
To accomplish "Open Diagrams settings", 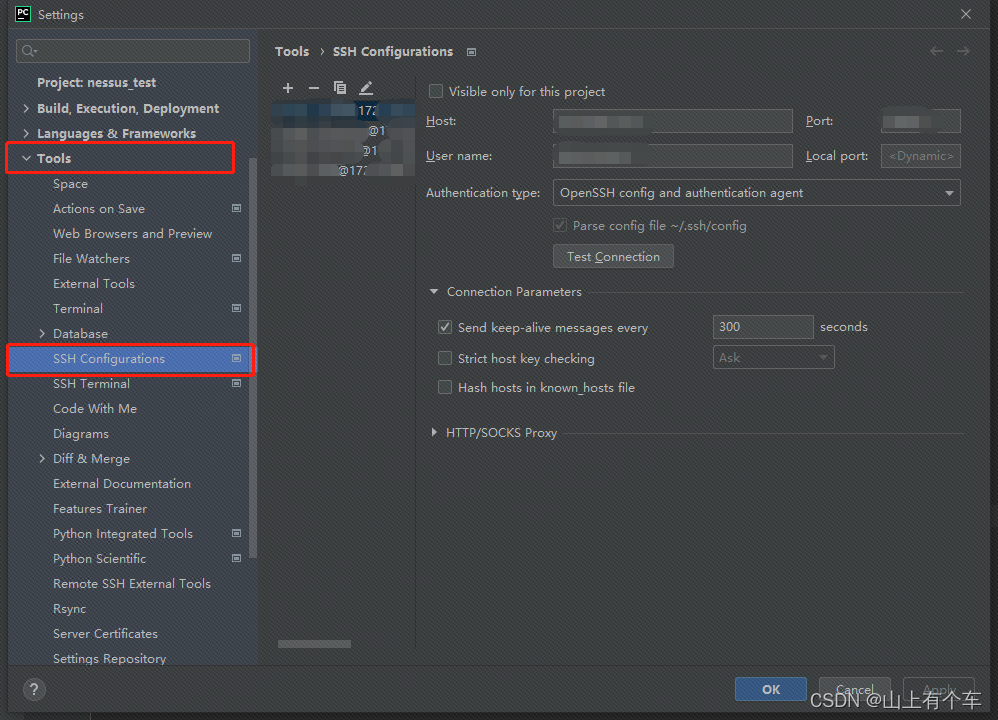I will tap(81, 434).
